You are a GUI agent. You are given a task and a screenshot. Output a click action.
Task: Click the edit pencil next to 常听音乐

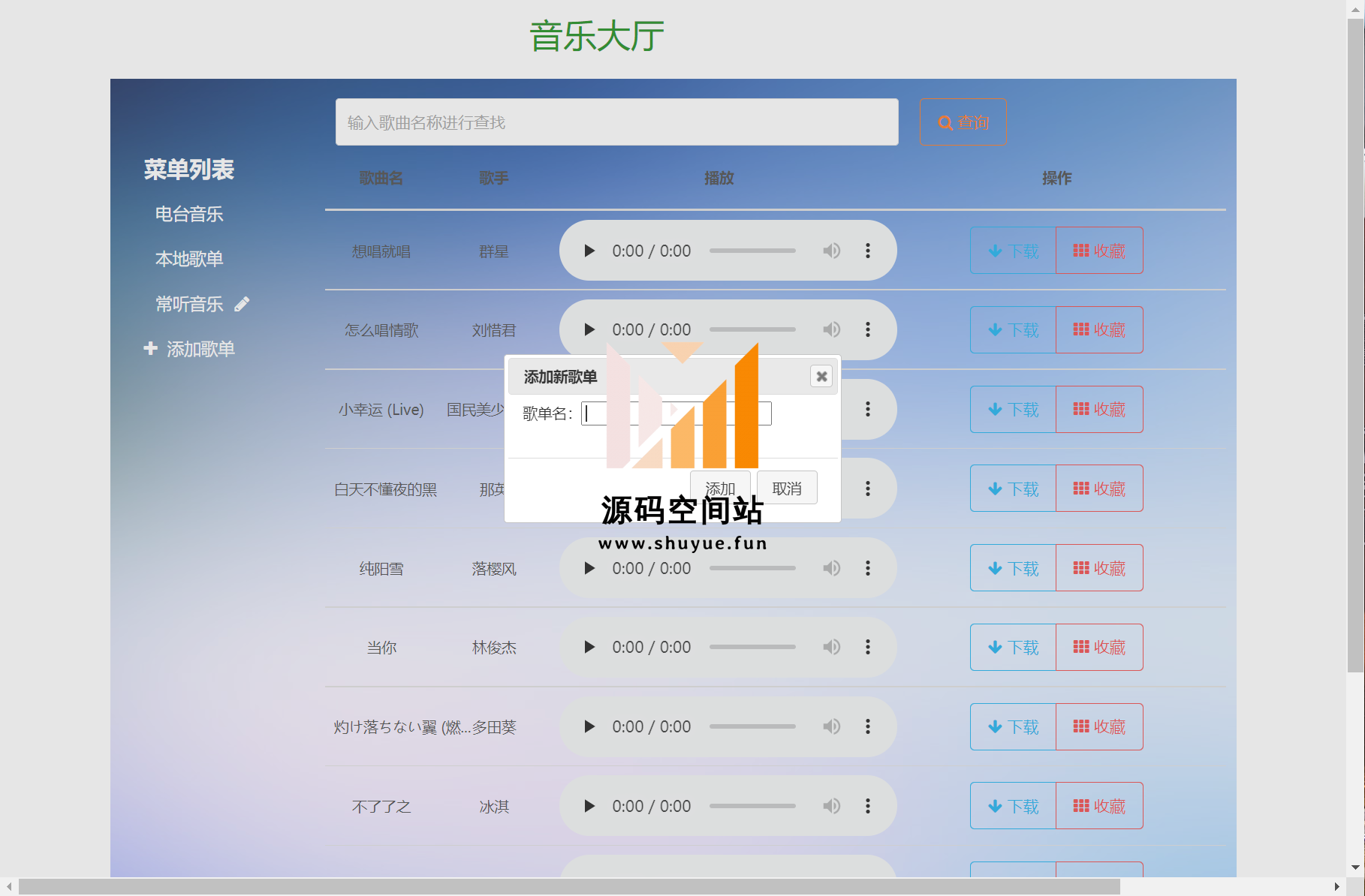coord(242,304)
